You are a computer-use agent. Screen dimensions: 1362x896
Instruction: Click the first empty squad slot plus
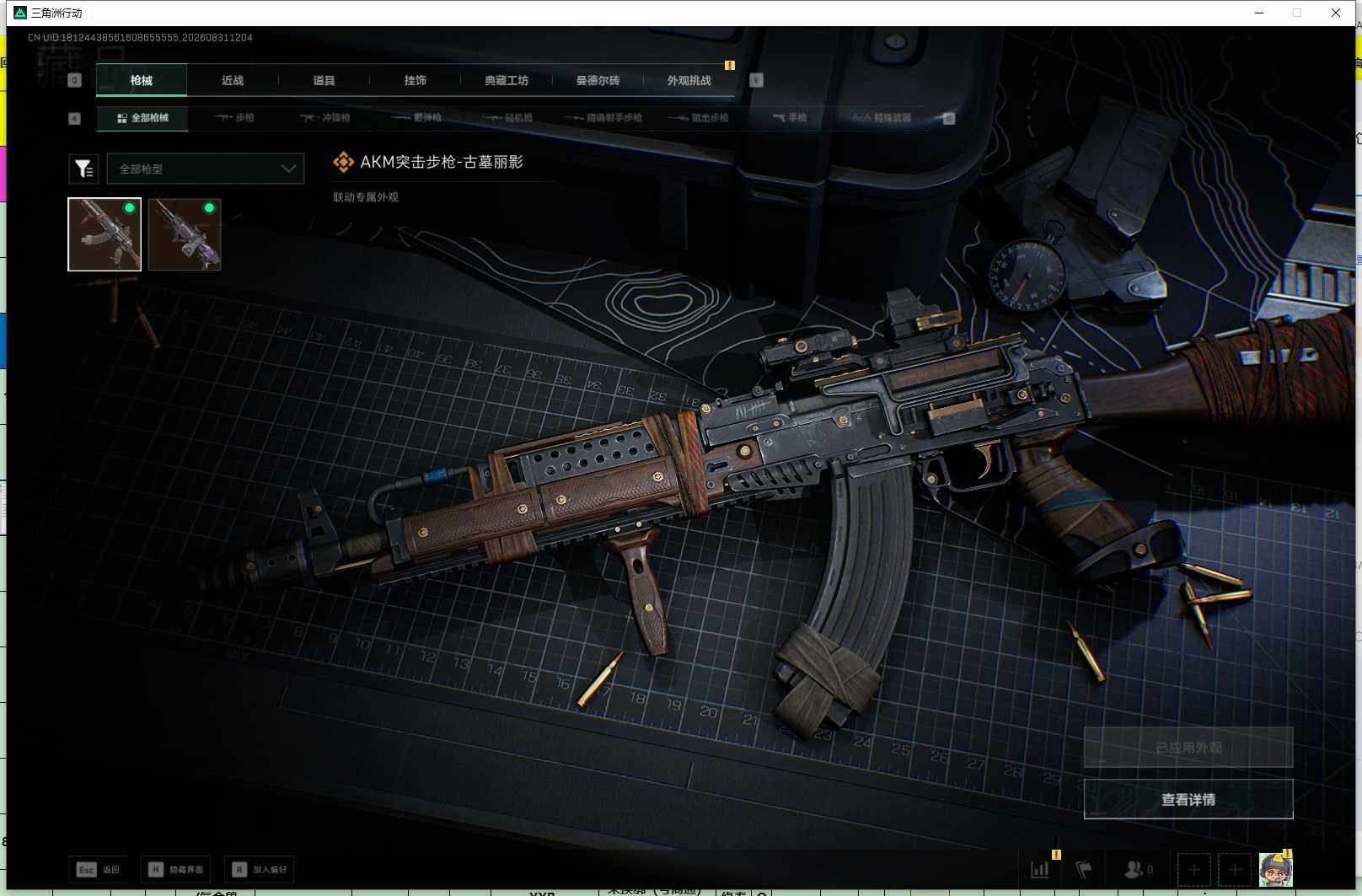(1194, 869)
